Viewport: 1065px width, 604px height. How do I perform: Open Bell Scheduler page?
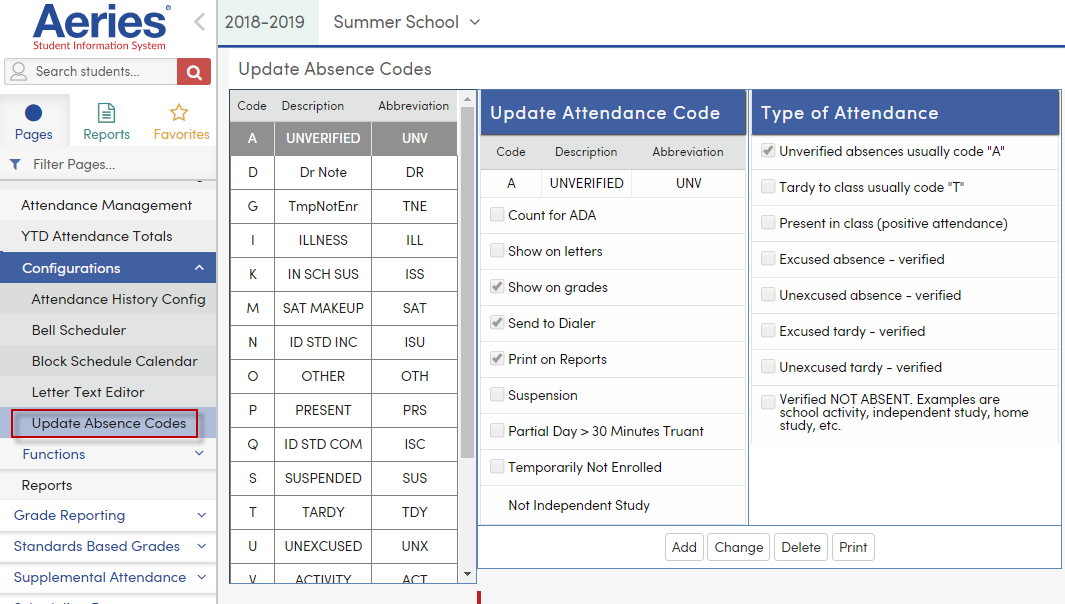79,330
